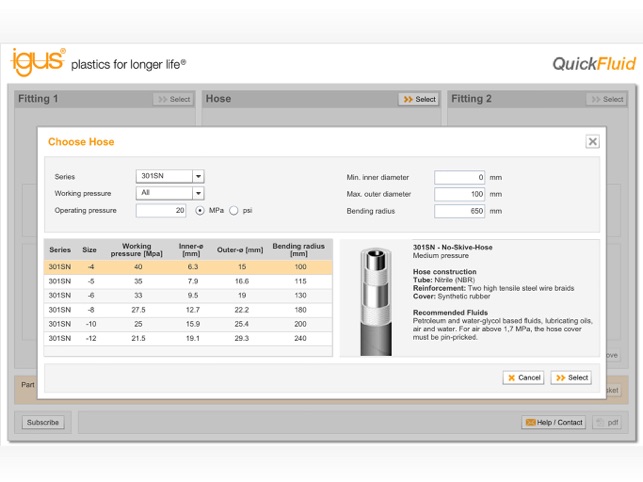
Task: Edit the Min. inner diameter field
Action: tap(459, 177)
